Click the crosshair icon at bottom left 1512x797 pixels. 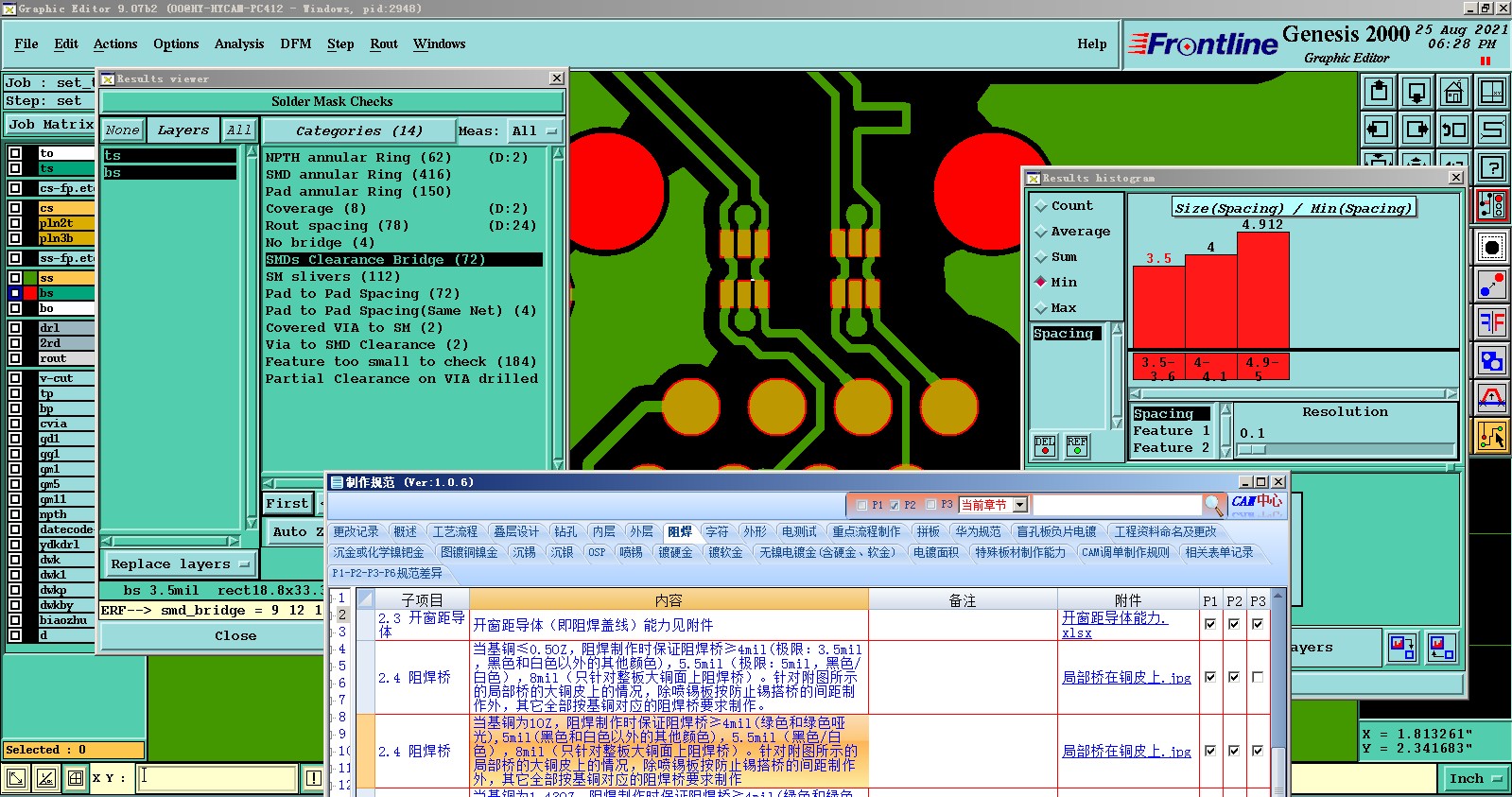coord(75,778)
